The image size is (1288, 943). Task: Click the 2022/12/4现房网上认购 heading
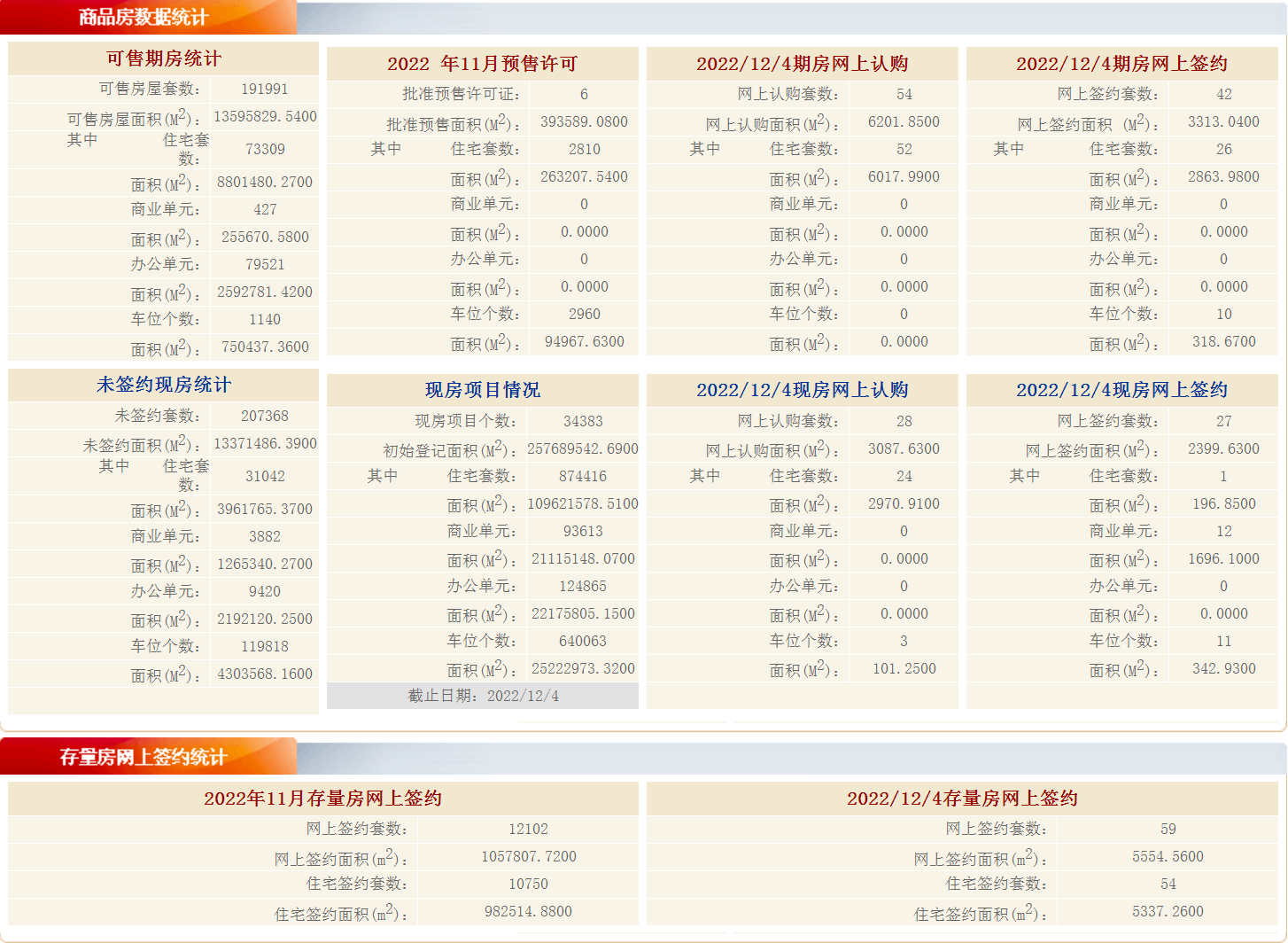[803, 390]
